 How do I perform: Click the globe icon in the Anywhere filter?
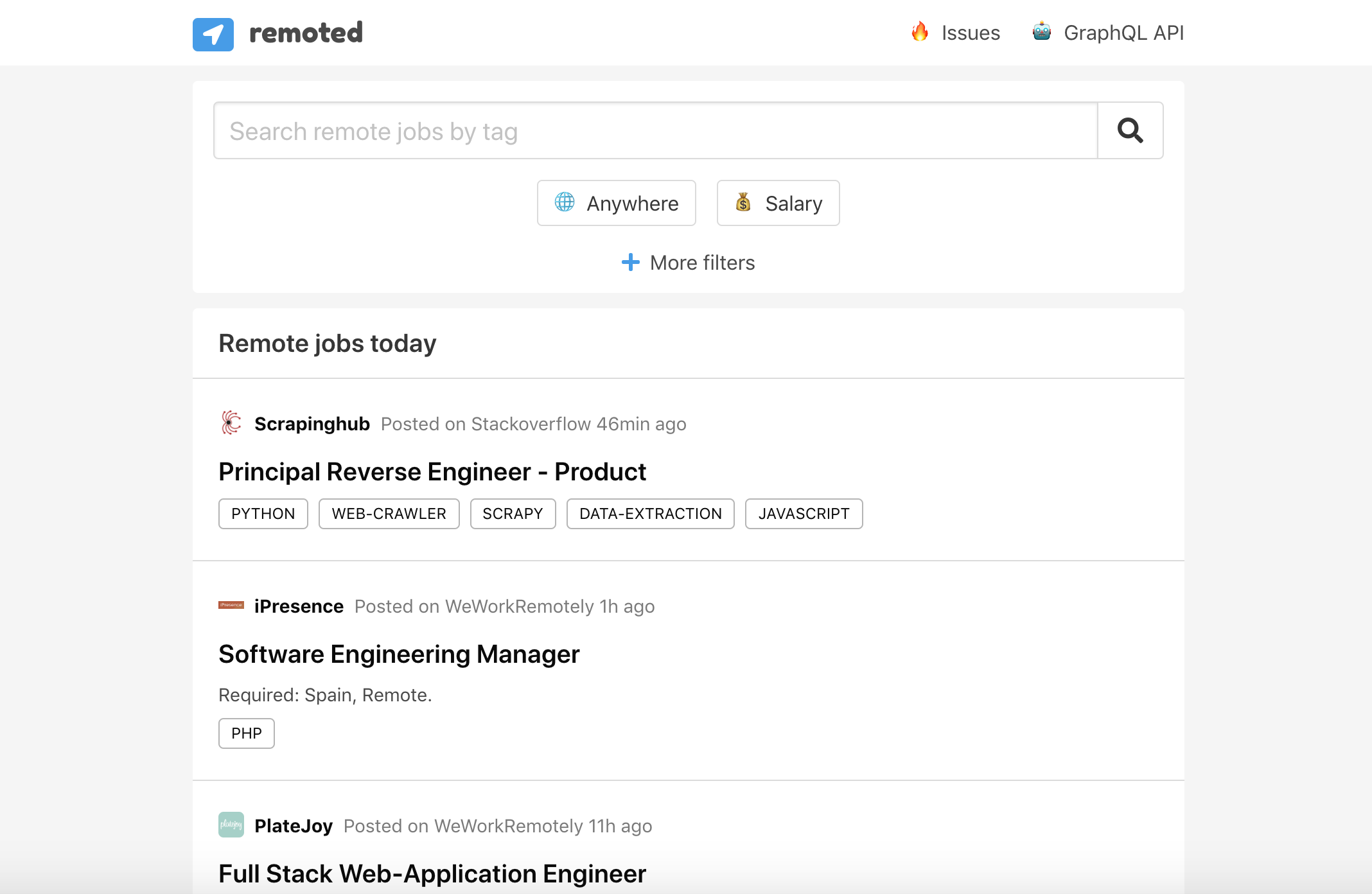[564, 203]
